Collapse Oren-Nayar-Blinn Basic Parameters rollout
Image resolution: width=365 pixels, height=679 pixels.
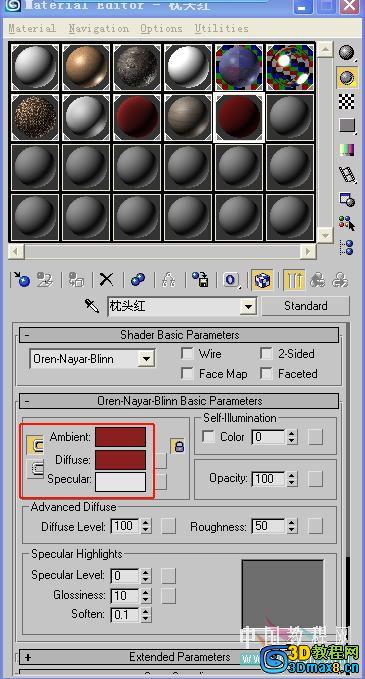(x=179, y=401)
